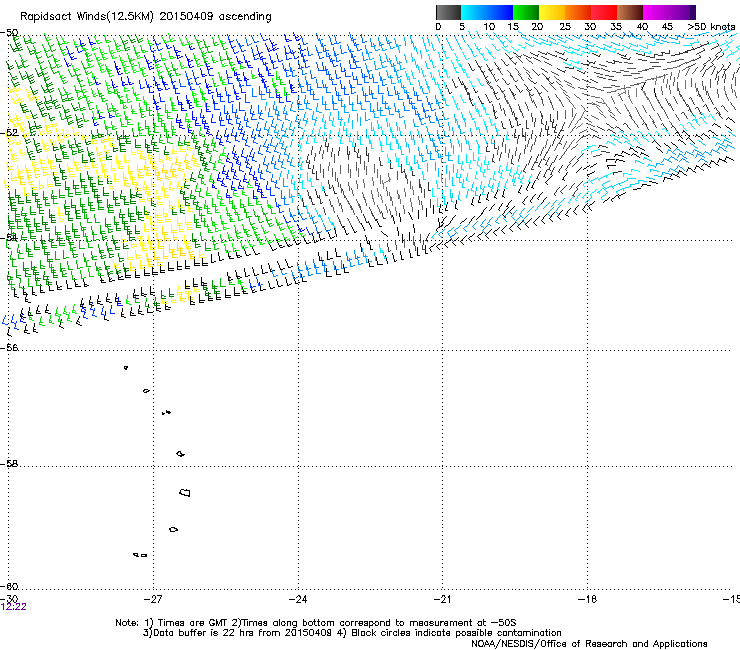Click the '>50 knots' legend label

(x=711, y=27)
